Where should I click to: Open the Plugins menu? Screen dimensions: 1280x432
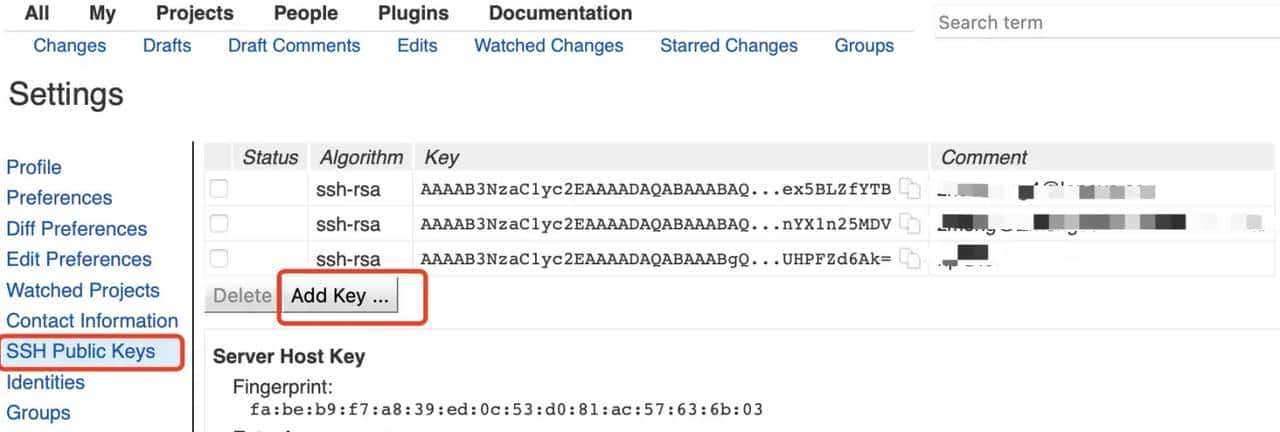(x=413, y=14)
